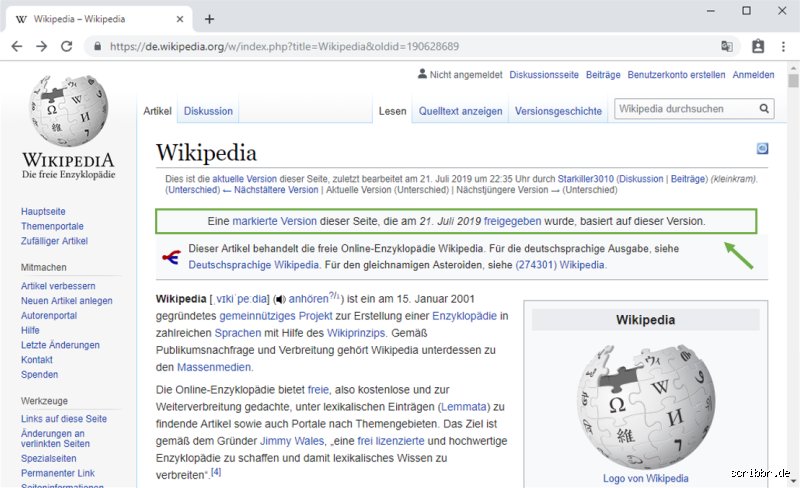800x488 pixels.
Task: Click the Wikipedia globe image in infobox
Action: tap(645, 406)
